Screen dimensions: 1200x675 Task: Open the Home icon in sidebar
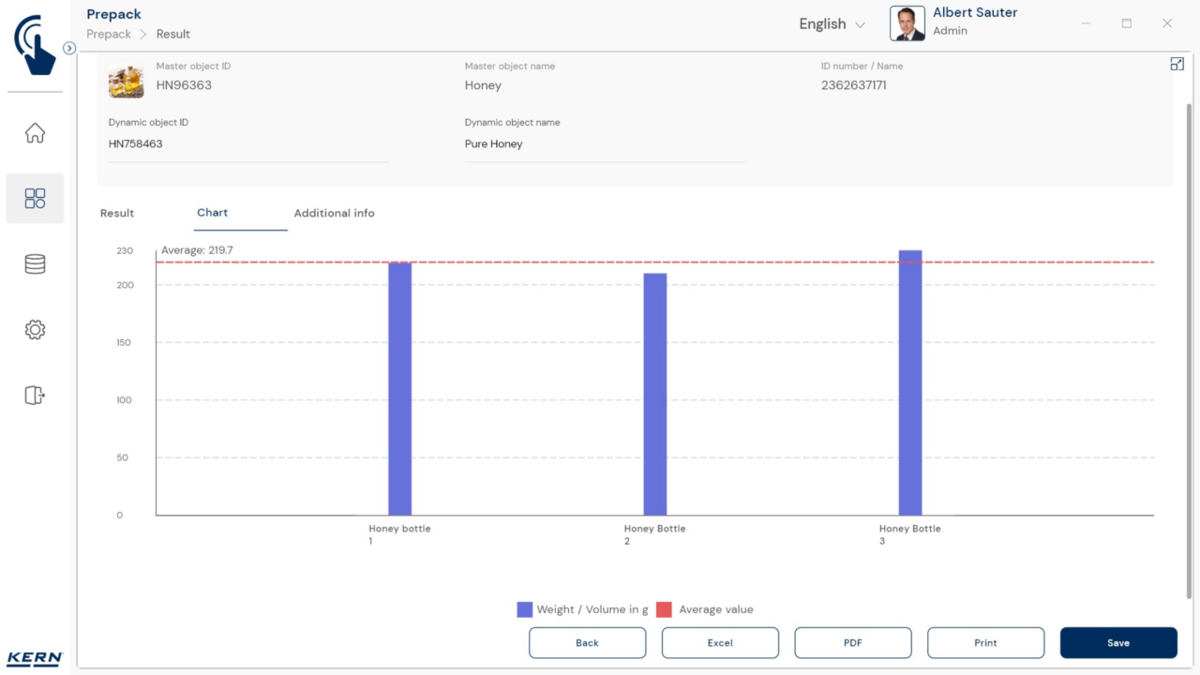(35, 133)
